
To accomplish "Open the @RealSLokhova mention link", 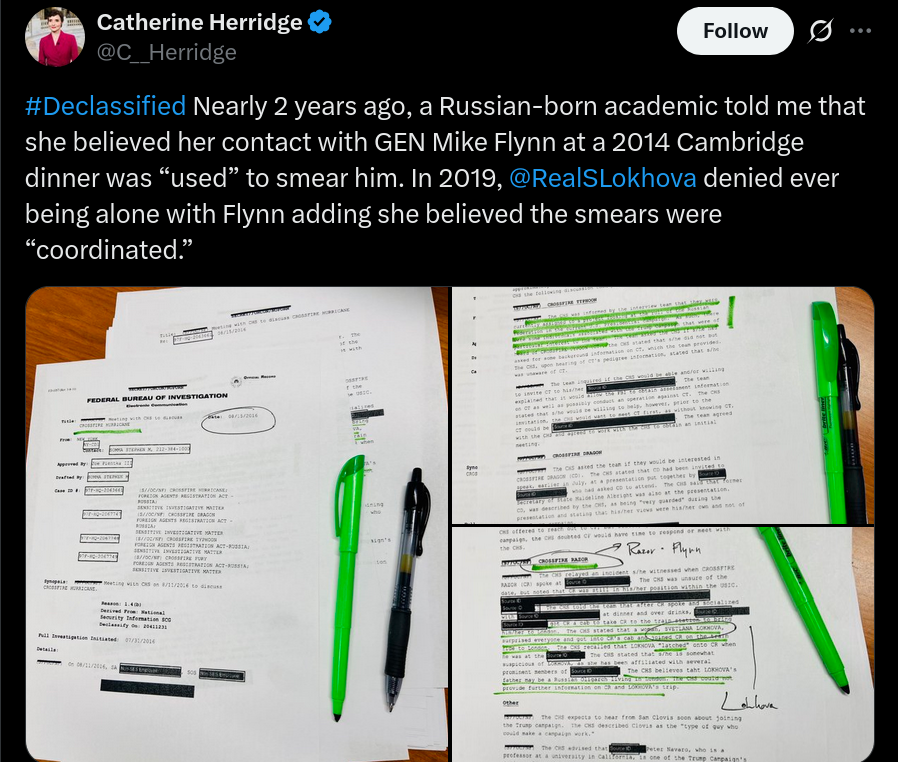I will [602, 178].
